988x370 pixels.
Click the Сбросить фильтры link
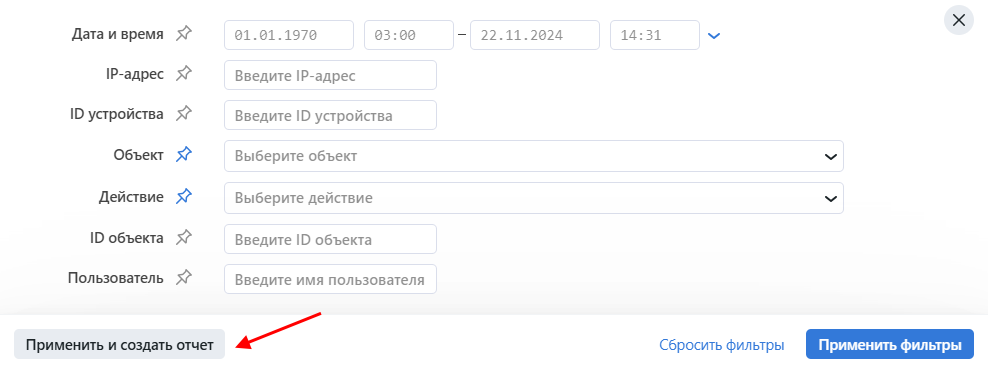721,345
